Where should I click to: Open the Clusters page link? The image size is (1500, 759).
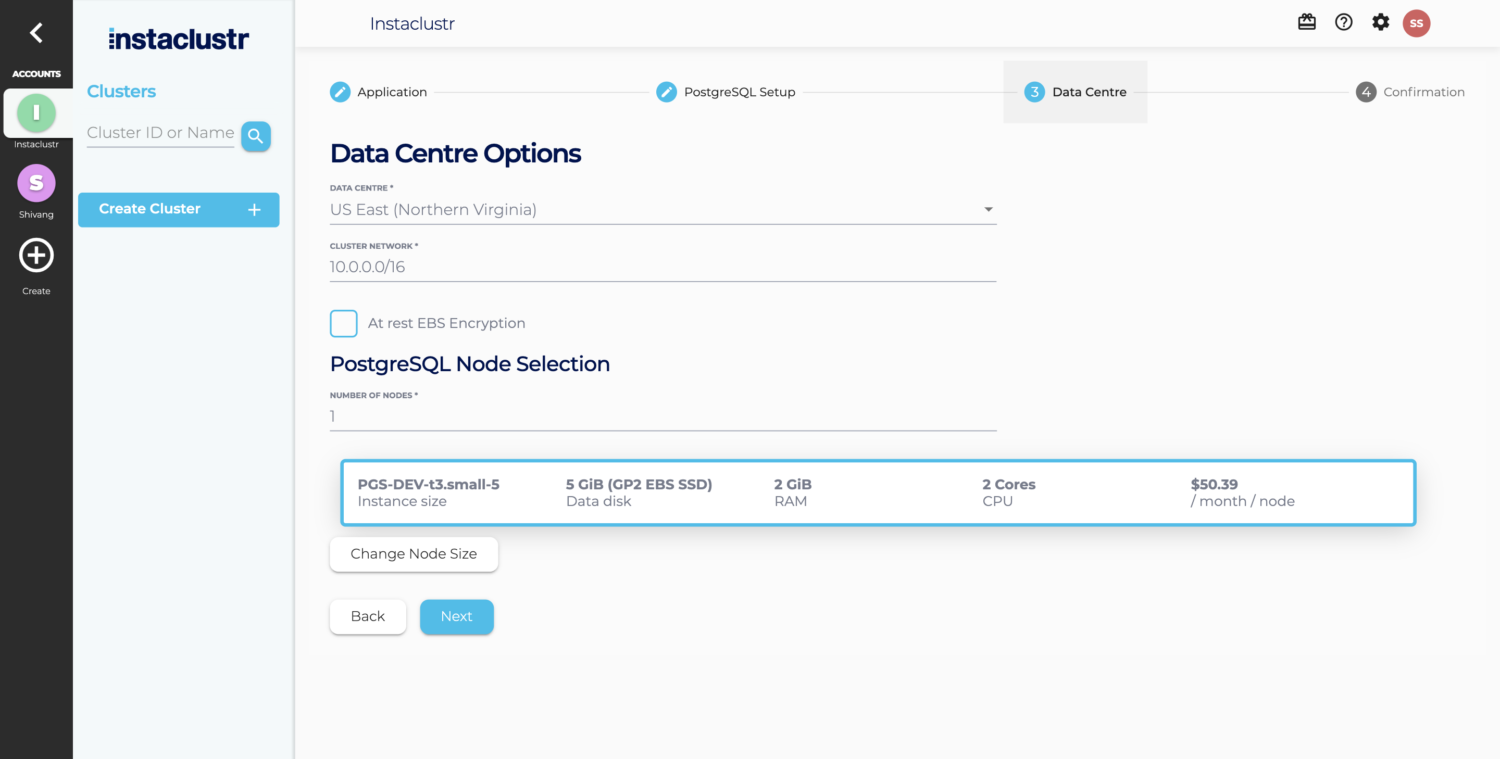click(121, 91)
